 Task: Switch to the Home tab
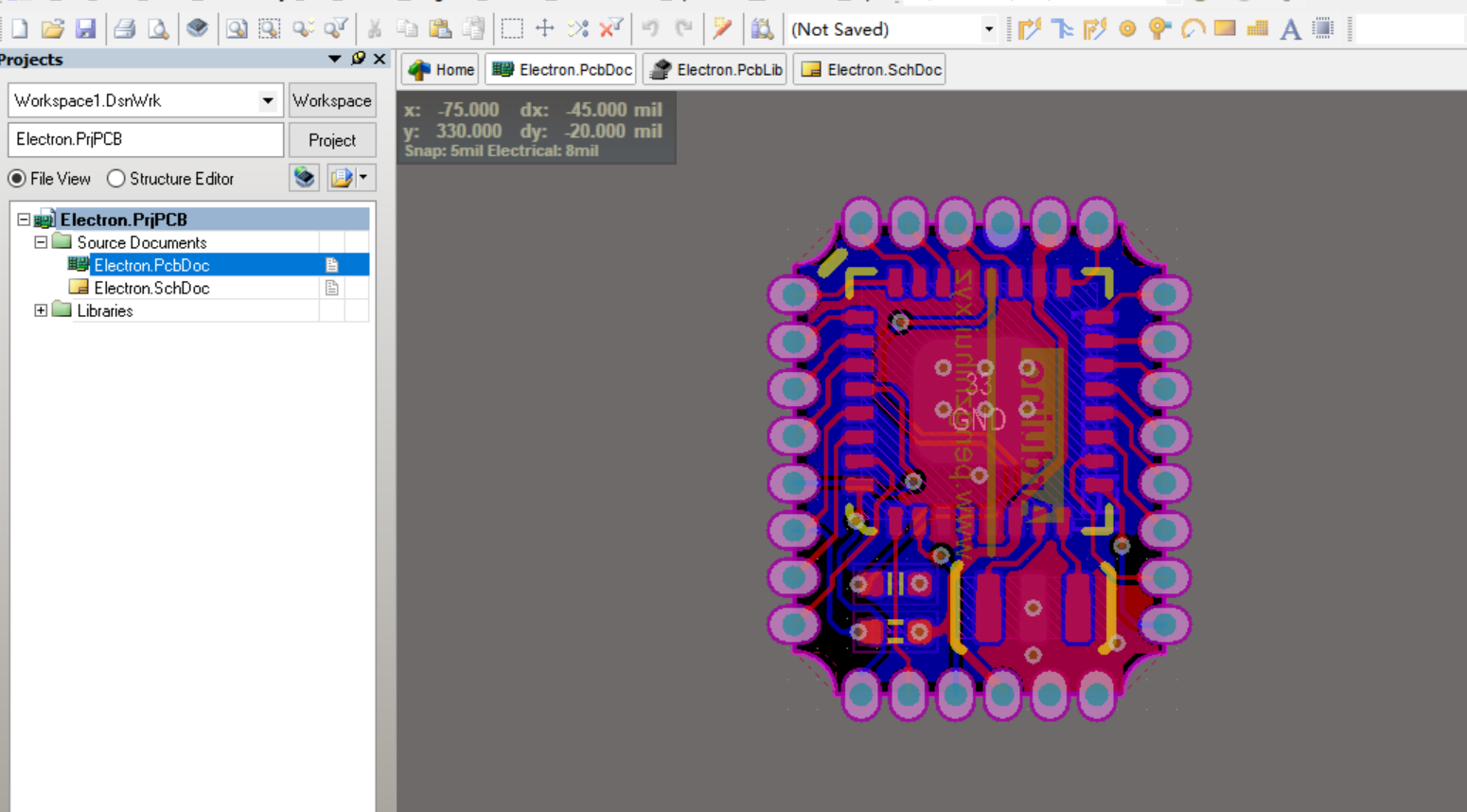(441, 69)
